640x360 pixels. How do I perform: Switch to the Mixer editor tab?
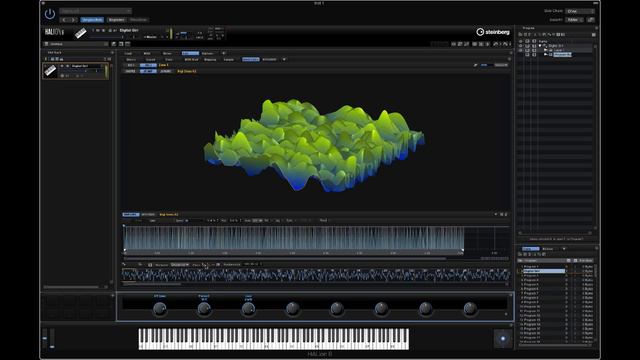(167, 53)
